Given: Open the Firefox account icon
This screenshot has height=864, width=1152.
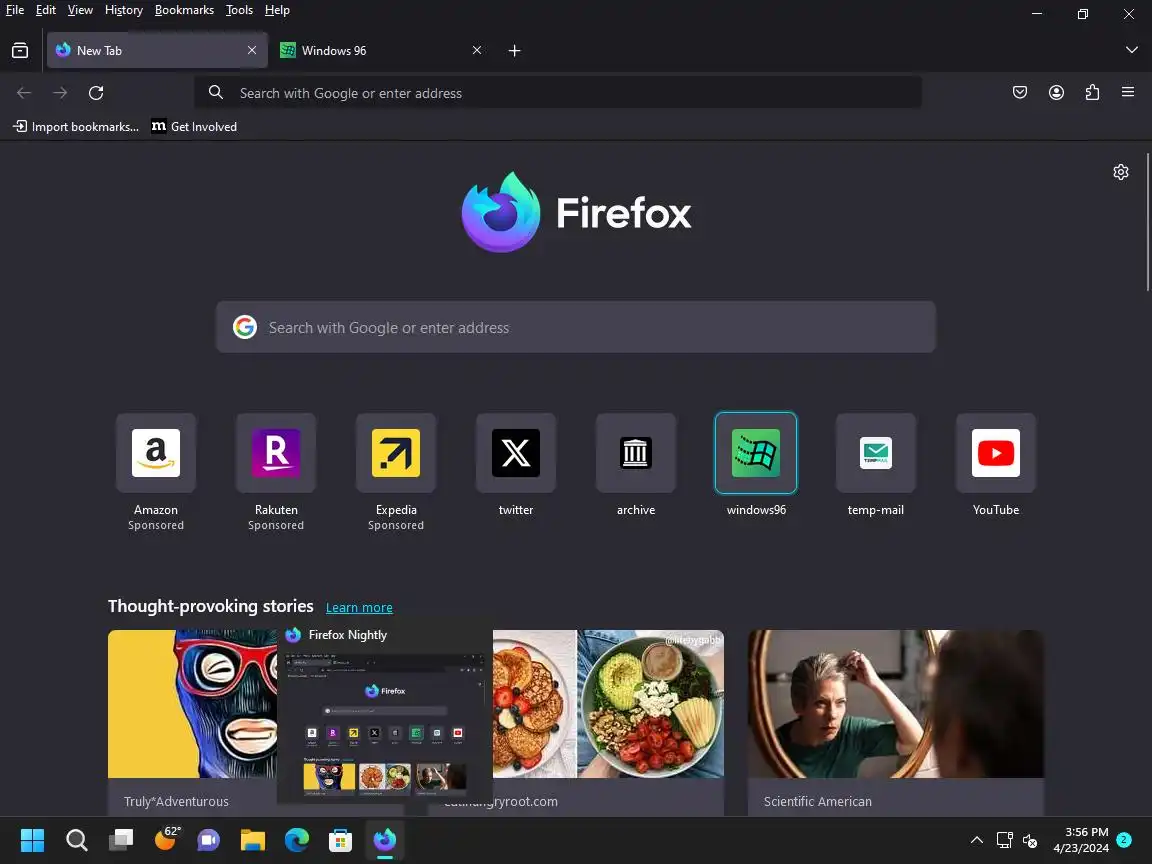Looking at the screenshot, I should 1056,93.
